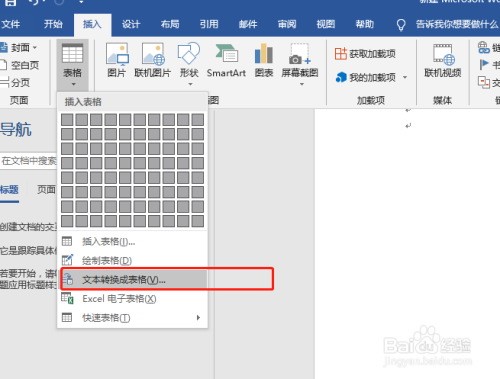The image size is (500, 379).
Task: Insert 联机图片 online pictures
Action: pyautogui.click(x=153, y=60)
